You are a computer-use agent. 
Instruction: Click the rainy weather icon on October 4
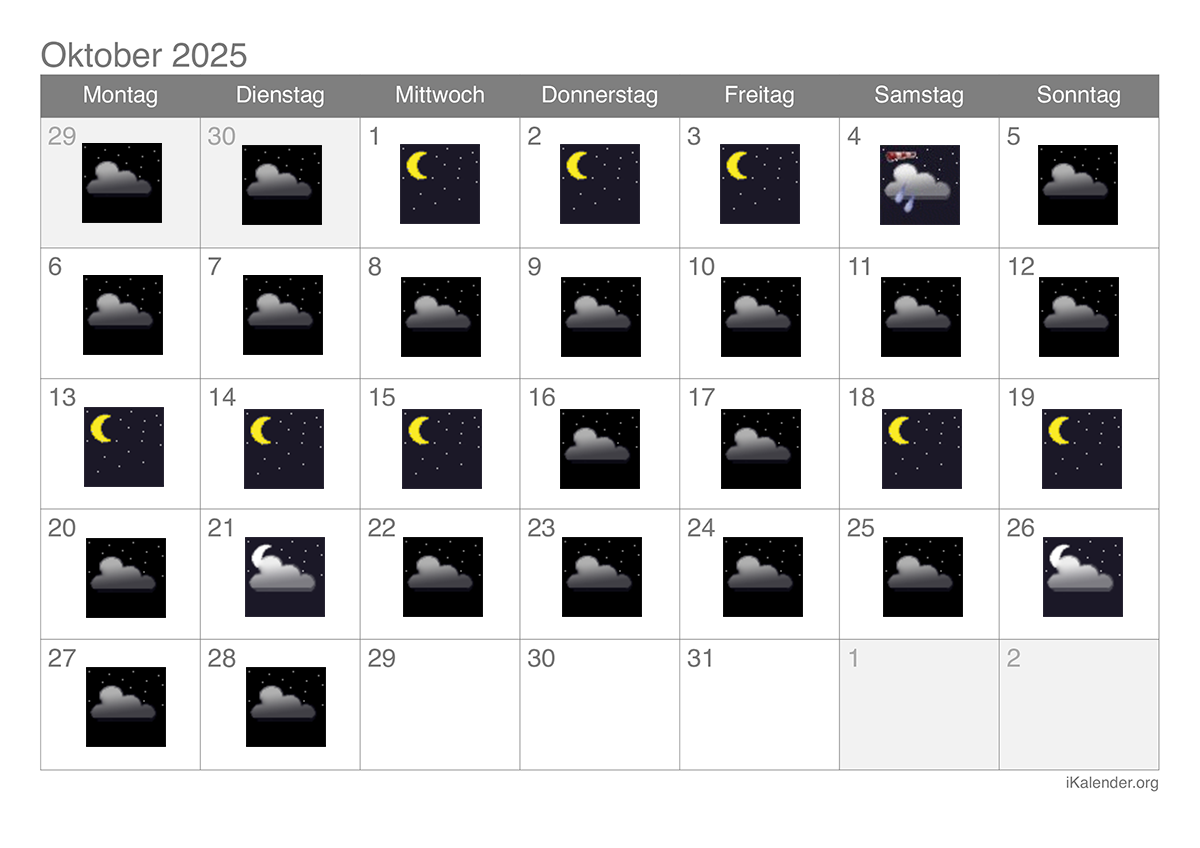coord(919,185)
